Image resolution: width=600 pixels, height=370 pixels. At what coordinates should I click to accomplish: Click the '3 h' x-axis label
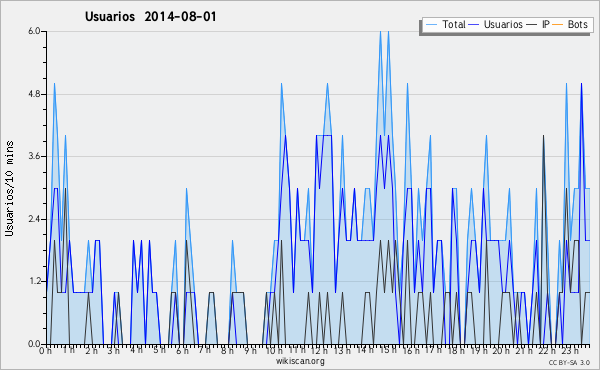(x=113, y=351)
